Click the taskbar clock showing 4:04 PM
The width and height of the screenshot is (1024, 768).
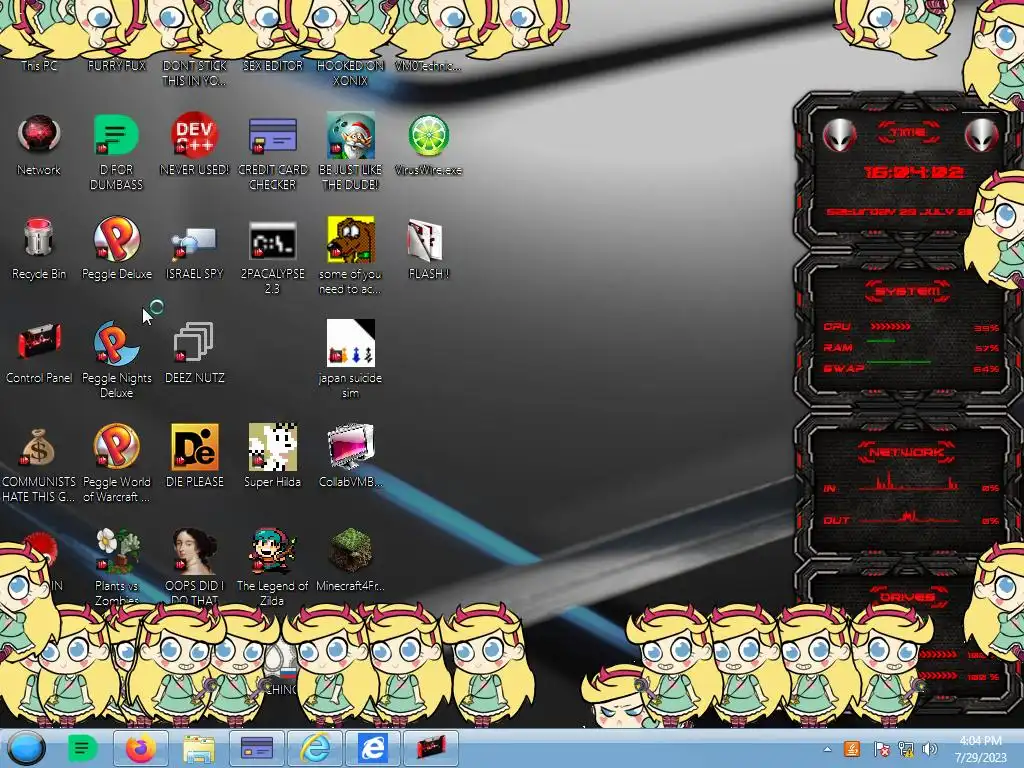click(980, 749)
